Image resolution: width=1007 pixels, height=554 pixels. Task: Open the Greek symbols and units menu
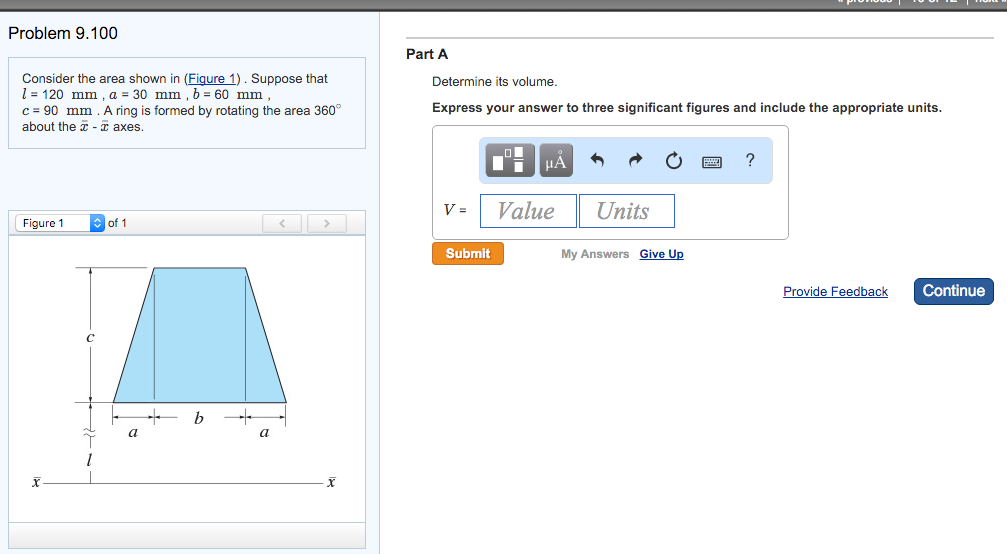(x=556, y=160)
